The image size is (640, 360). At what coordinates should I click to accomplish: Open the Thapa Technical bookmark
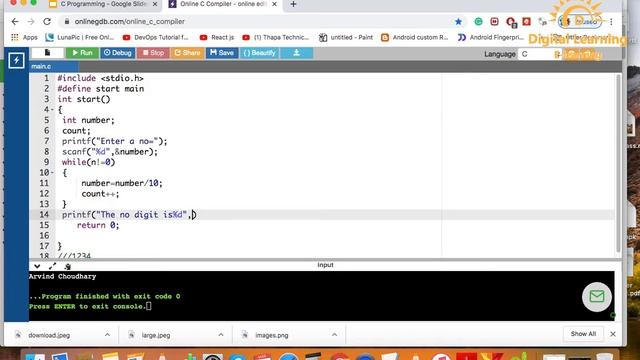coord(276,37)
